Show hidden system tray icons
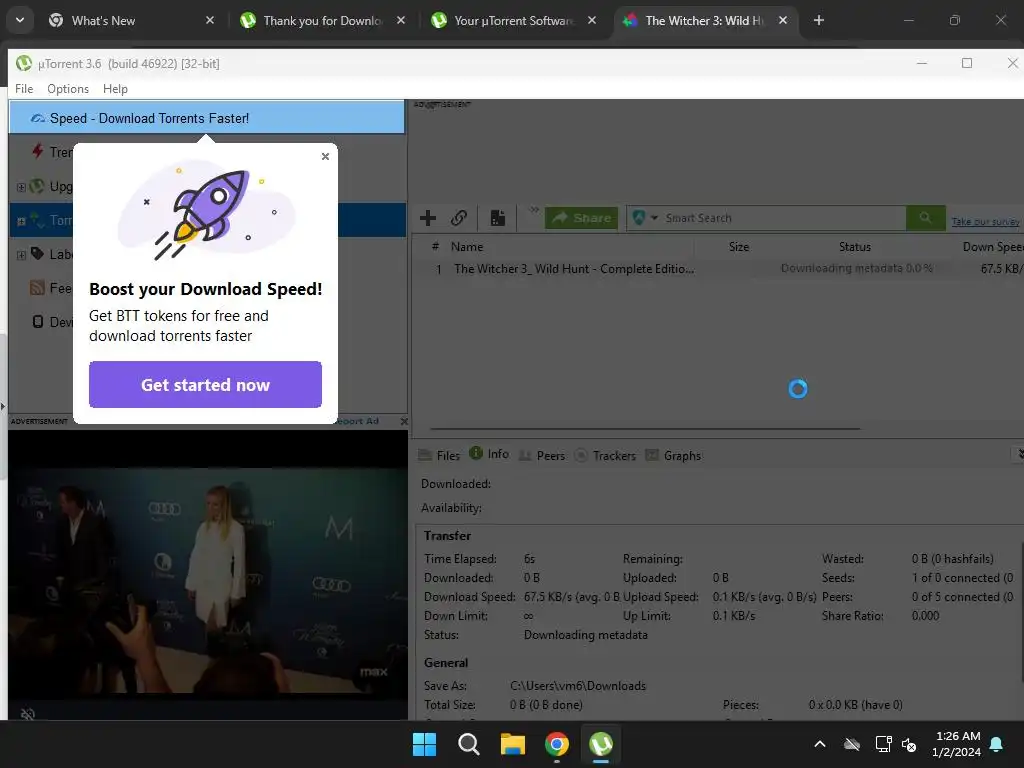 pos(820,744)
